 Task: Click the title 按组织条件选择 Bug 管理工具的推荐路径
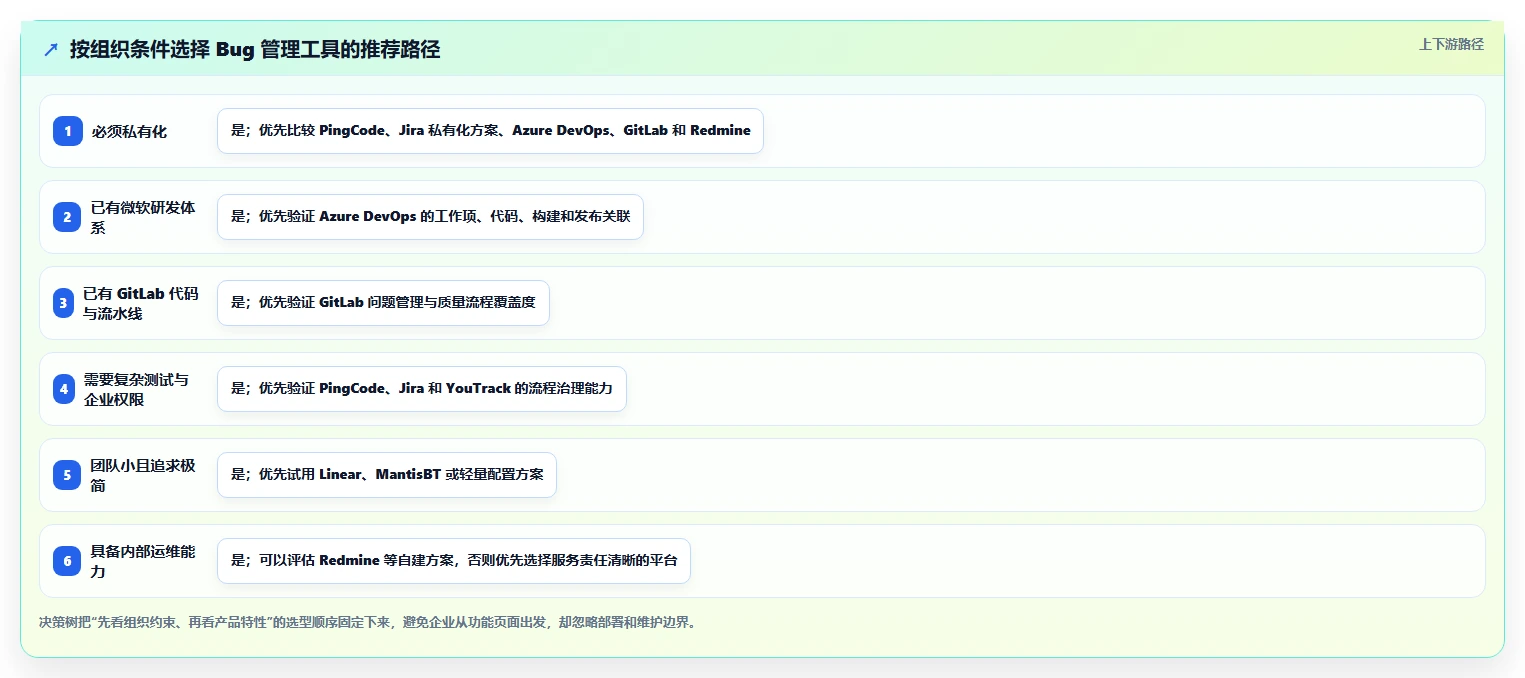(255, 50)
